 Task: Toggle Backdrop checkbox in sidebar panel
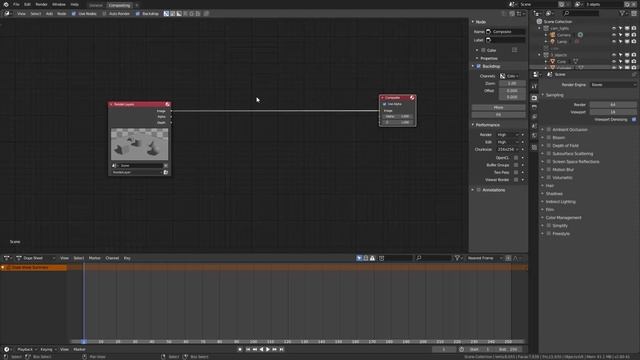[x=478, y=66]
